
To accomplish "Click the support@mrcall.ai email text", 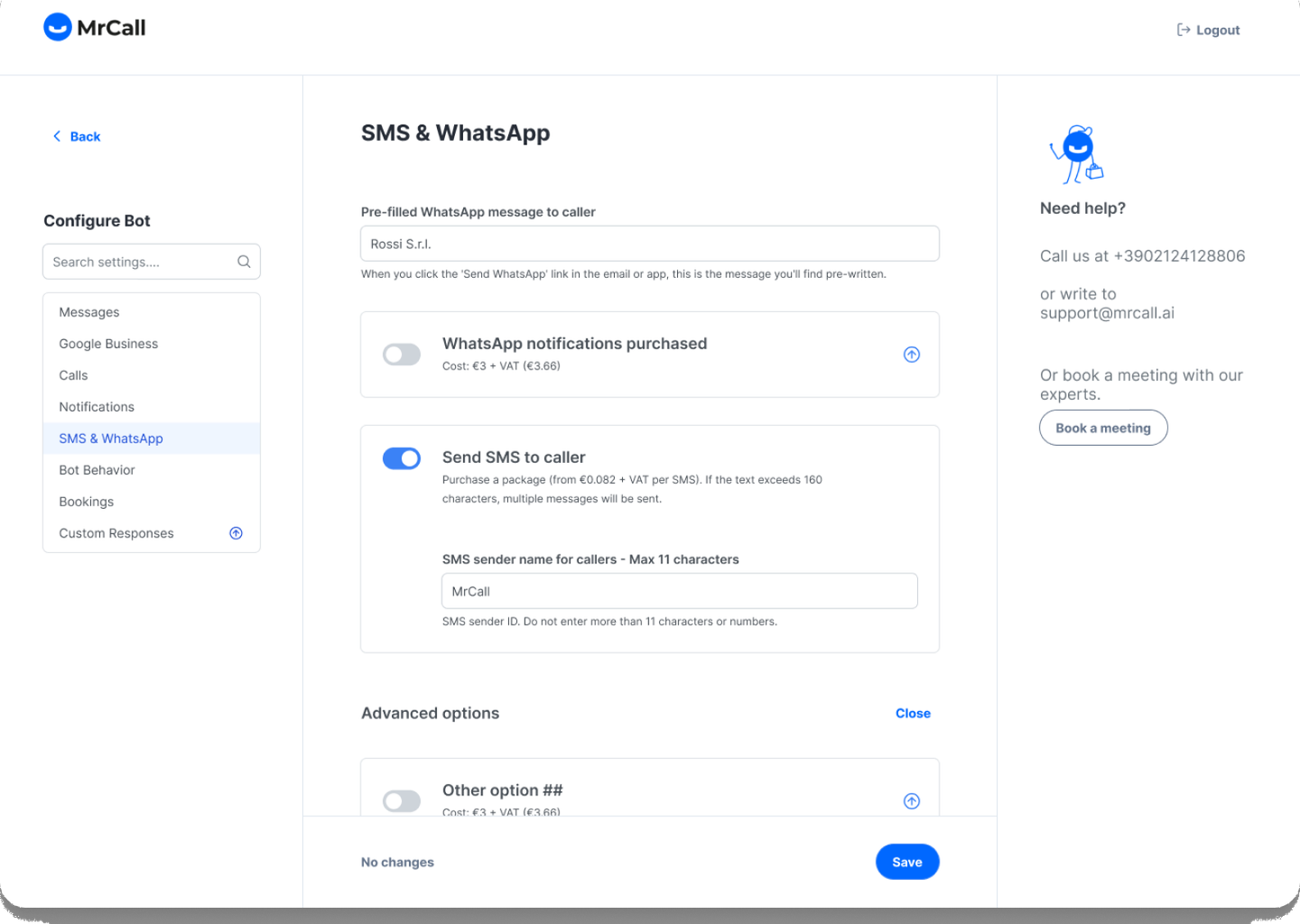I will [x=1107, y=313].
